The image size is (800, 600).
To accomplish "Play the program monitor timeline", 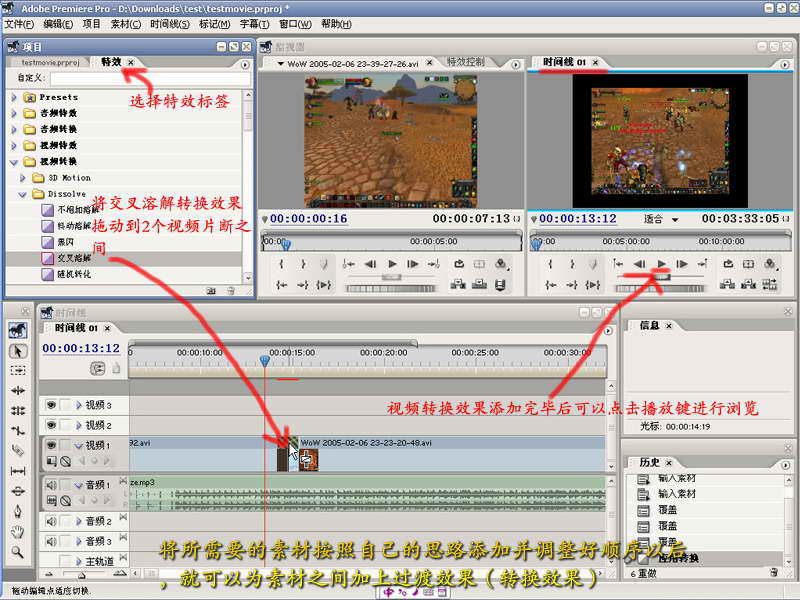I will click(x=661, y=264).
